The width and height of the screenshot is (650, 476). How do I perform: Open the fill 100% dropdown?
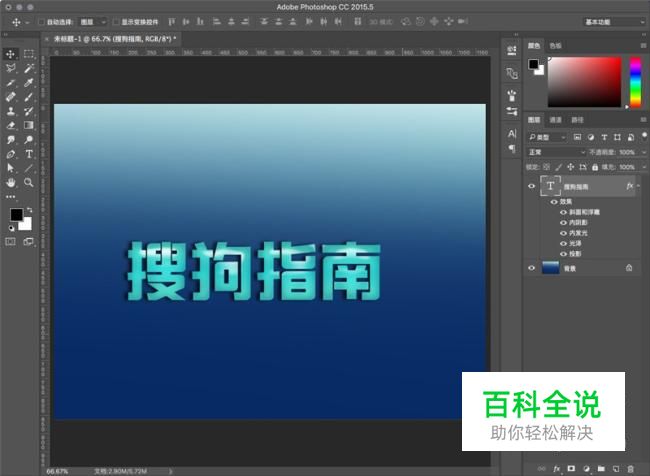click(x=644, y=167)
